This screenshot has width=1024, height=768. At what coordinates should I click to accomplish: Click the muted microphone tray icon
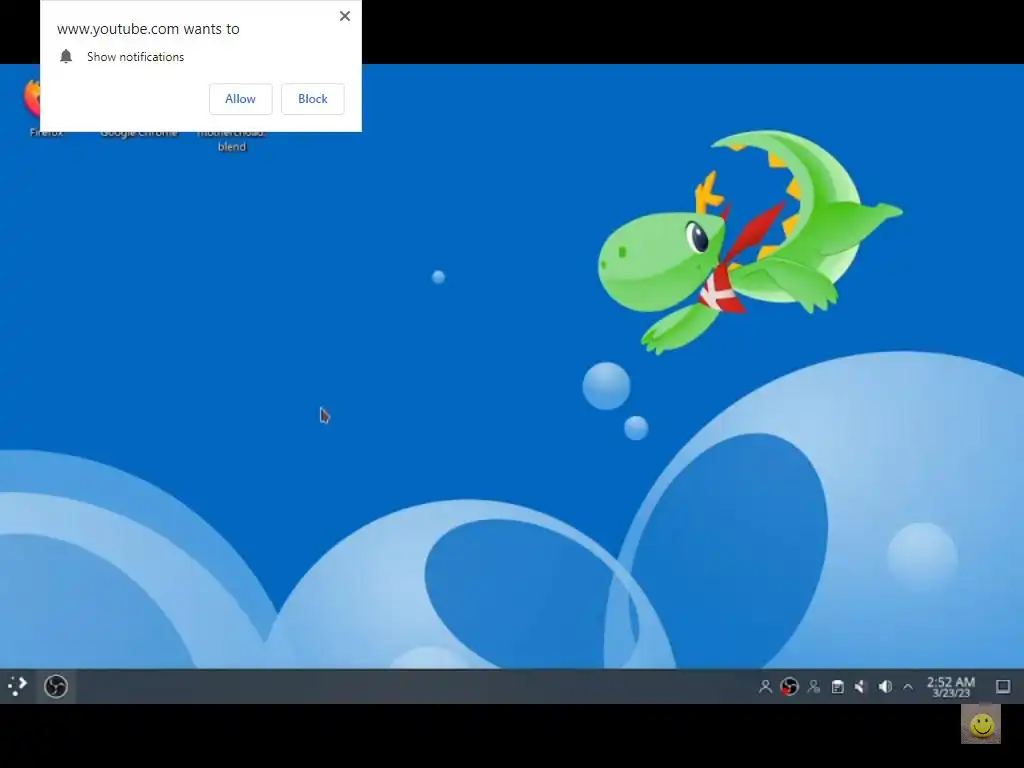coord(861,686)
